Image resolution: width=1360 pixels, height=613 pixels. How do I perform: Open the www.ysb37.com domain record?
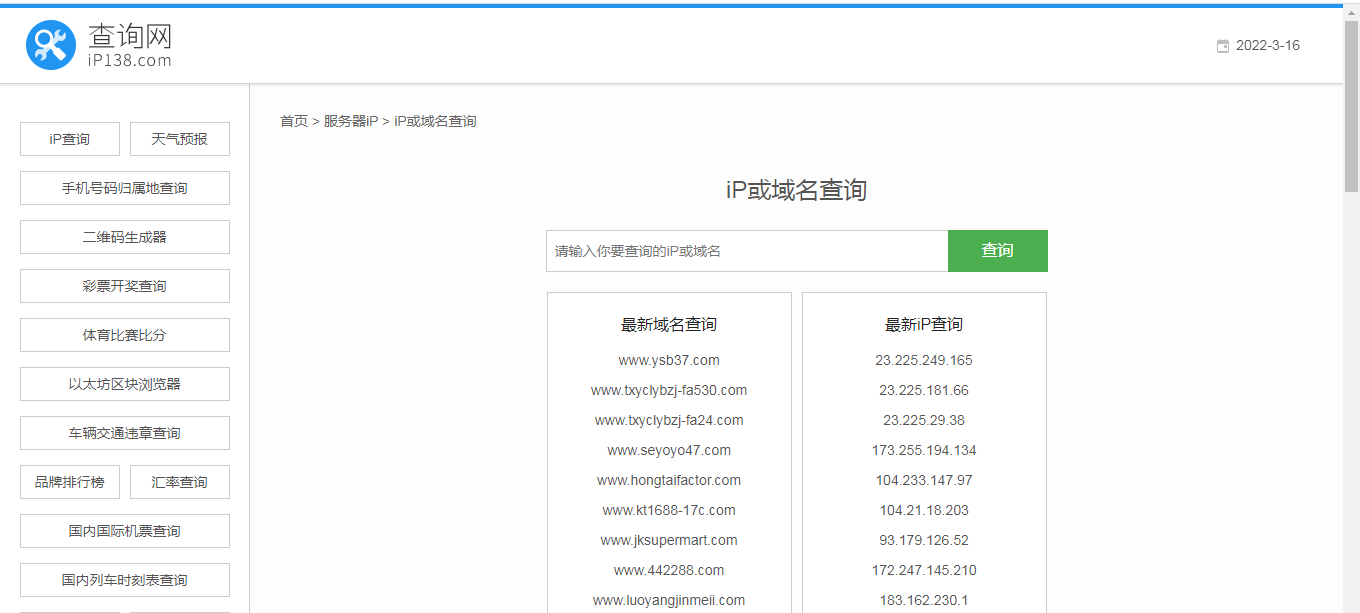click(x=668, y=360)
